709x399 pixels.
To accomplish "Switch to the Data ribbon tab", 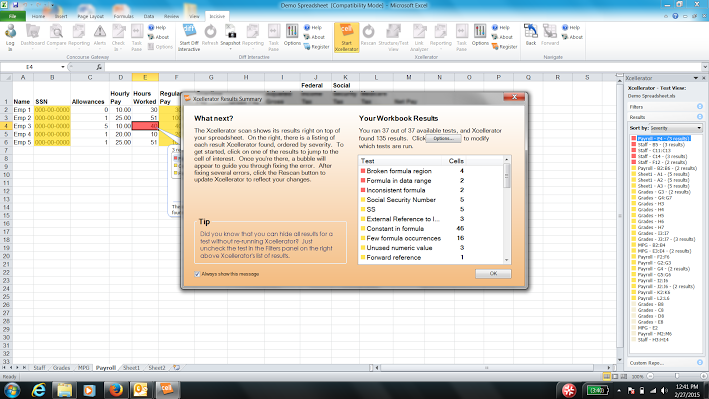I will click(x=149, y=16).
